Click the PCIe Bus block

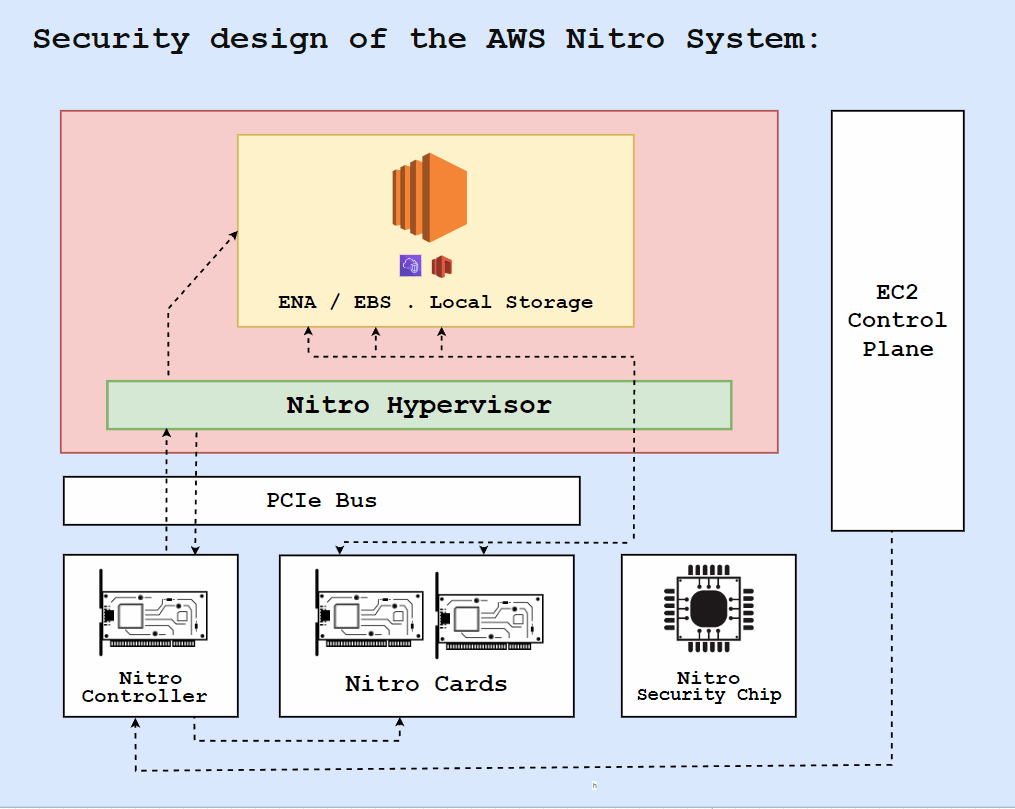(321, 500)
